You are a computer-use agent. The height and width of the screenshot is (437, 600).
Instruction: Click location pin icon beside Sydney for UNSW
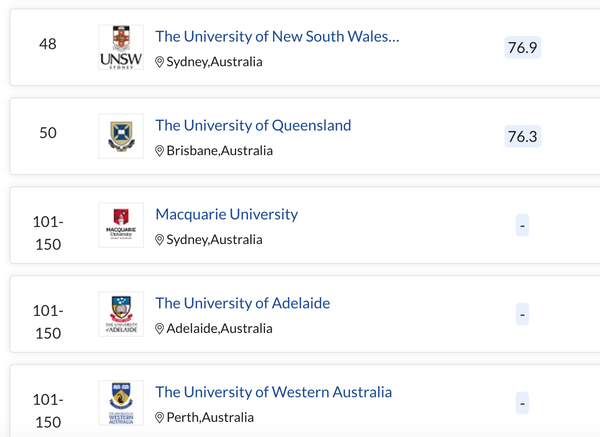pos(160,62)
